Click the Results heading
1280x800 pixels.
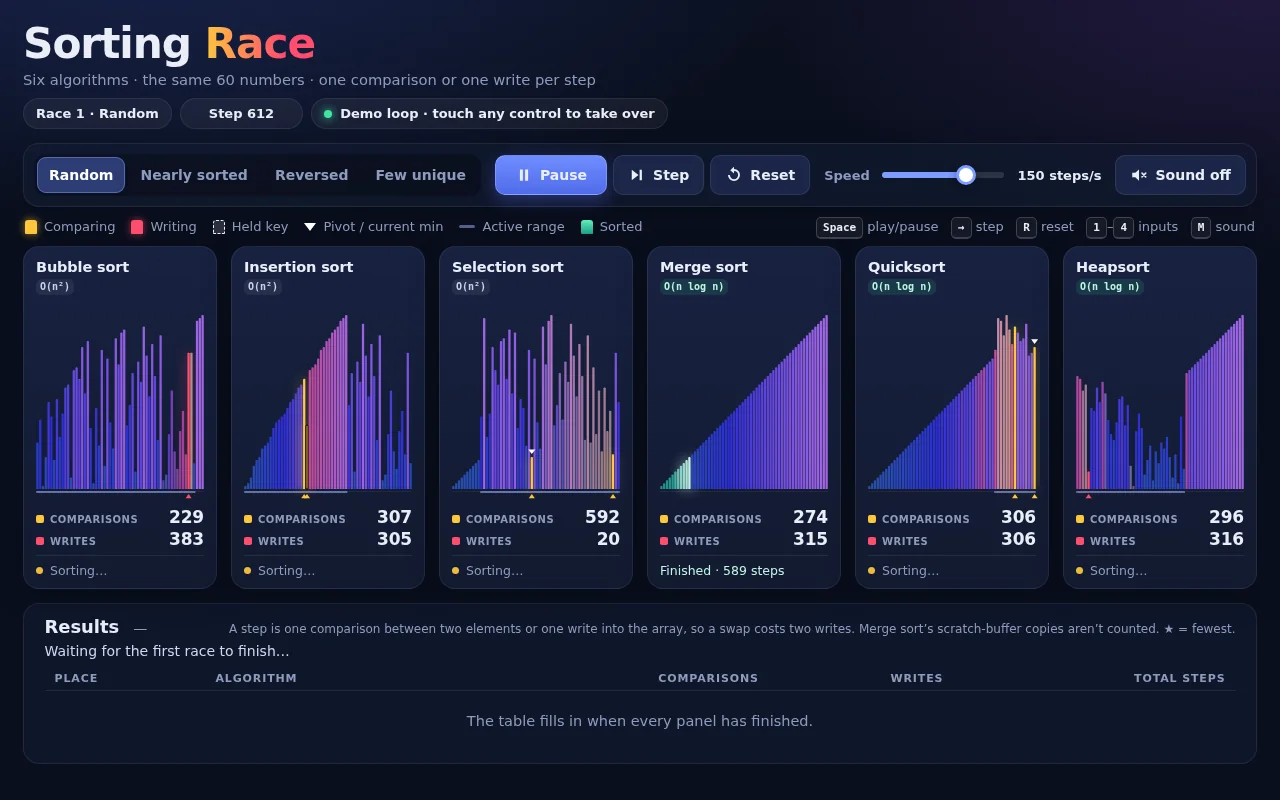[x=82, y=627]
